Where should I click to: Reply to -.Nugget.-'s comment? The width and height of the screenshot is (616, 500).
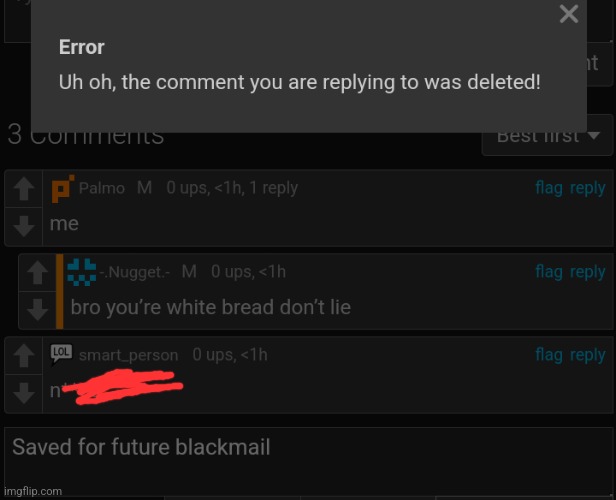(587, 272)
